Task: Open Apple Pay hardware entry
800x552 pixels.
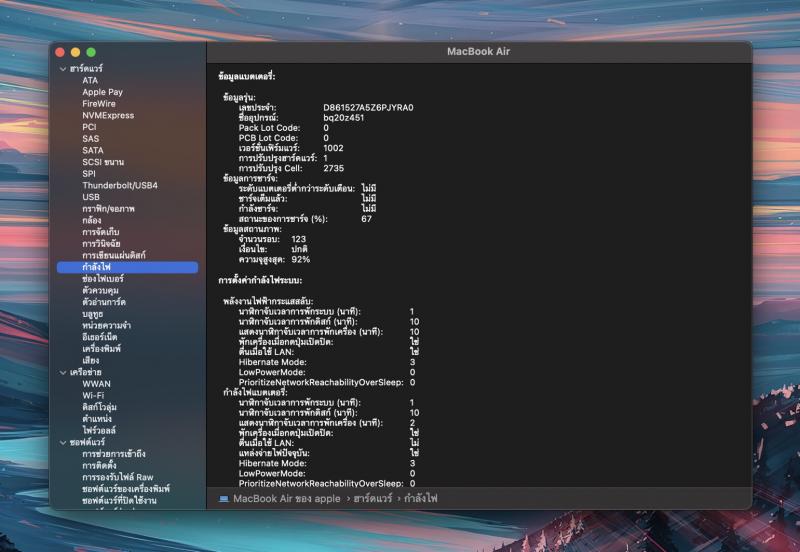Action: click(x=103, y=92)
